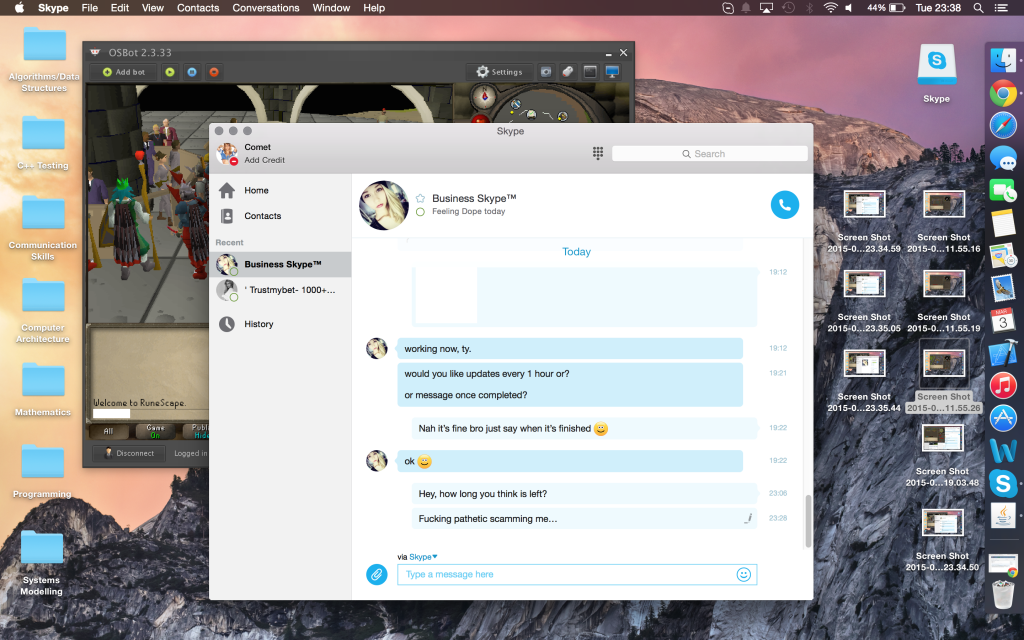Image resolution: width=1024 pixels, height=640 pixels.
Task: Open Business Skype's large profile picture
Action: tap(384, 205)
